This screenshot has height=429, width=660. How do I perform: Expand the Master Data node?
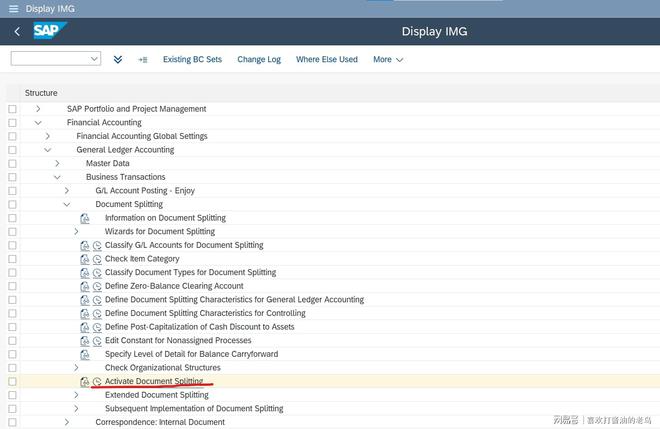point(57,163)
